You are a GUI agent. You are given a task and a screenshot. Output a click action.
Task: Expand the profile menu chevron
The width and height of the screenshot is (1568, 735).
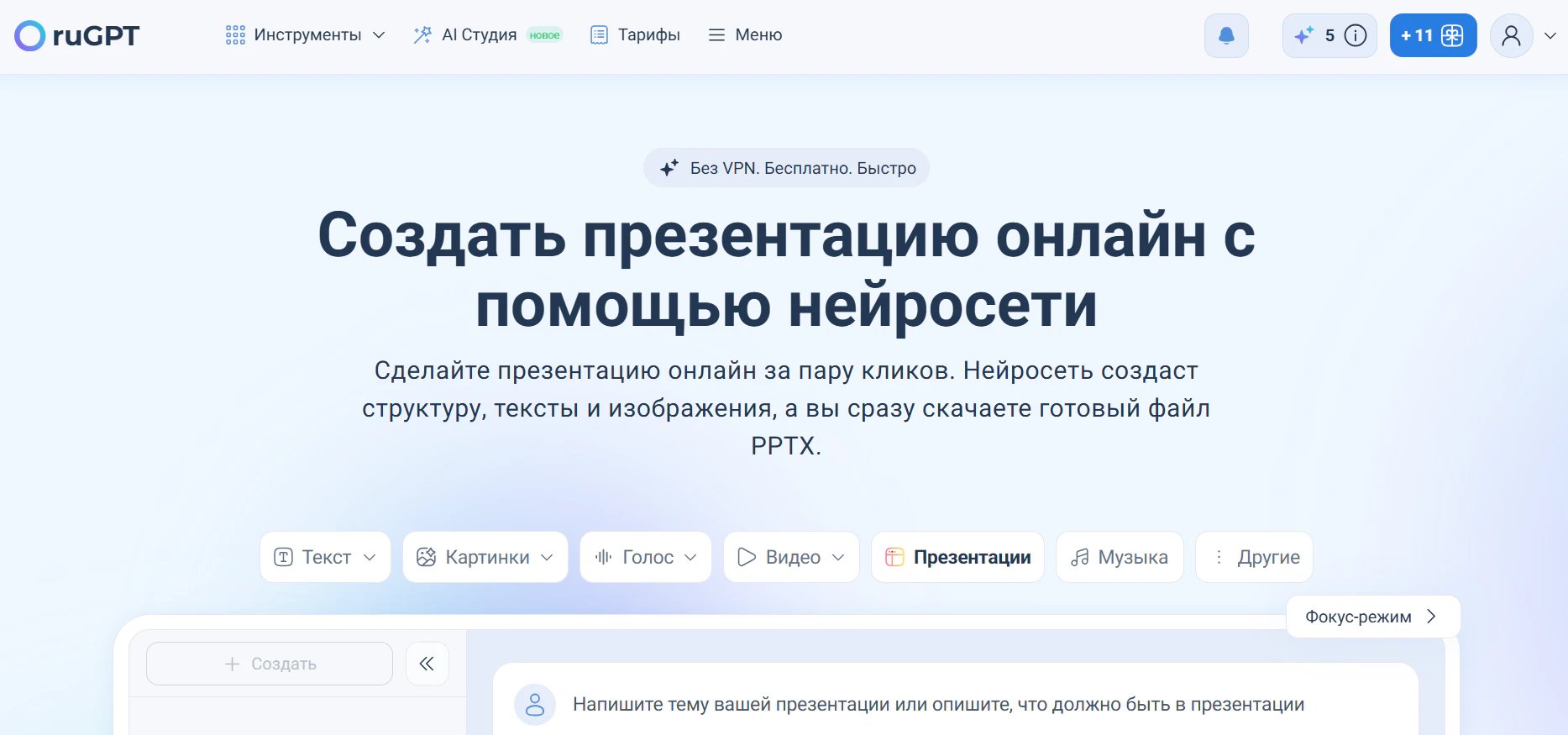1550,35
